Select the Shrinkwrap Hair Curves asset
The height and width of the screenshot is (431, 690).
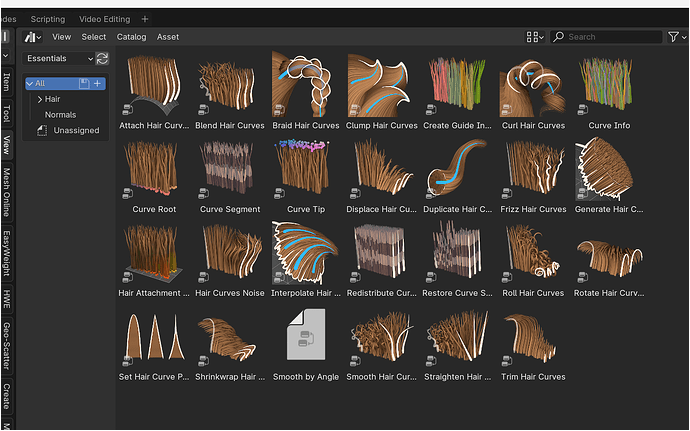click(230, 343)
